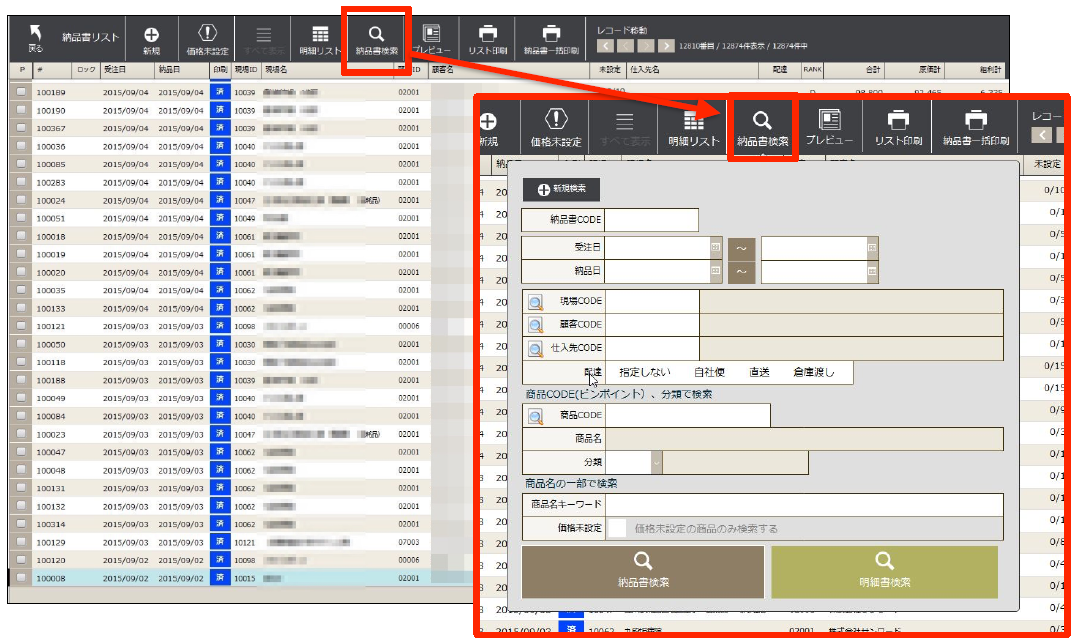This screenshot has height=644, width=1080.
Task: Open the 商品CODE lookup magnifier icon
Action: point(535,416)
